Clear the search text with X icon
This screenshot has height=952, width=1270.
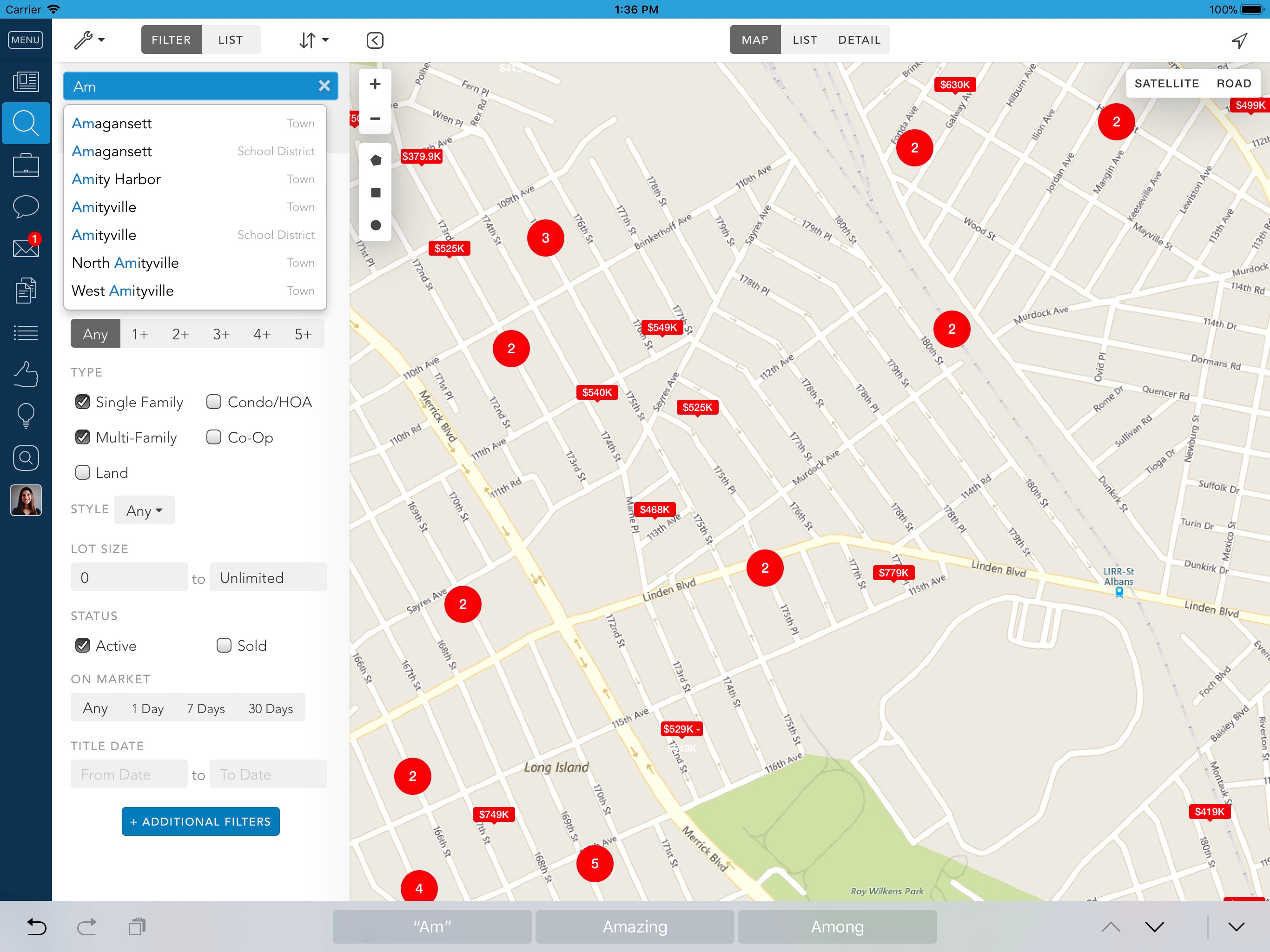click(324, 86)
